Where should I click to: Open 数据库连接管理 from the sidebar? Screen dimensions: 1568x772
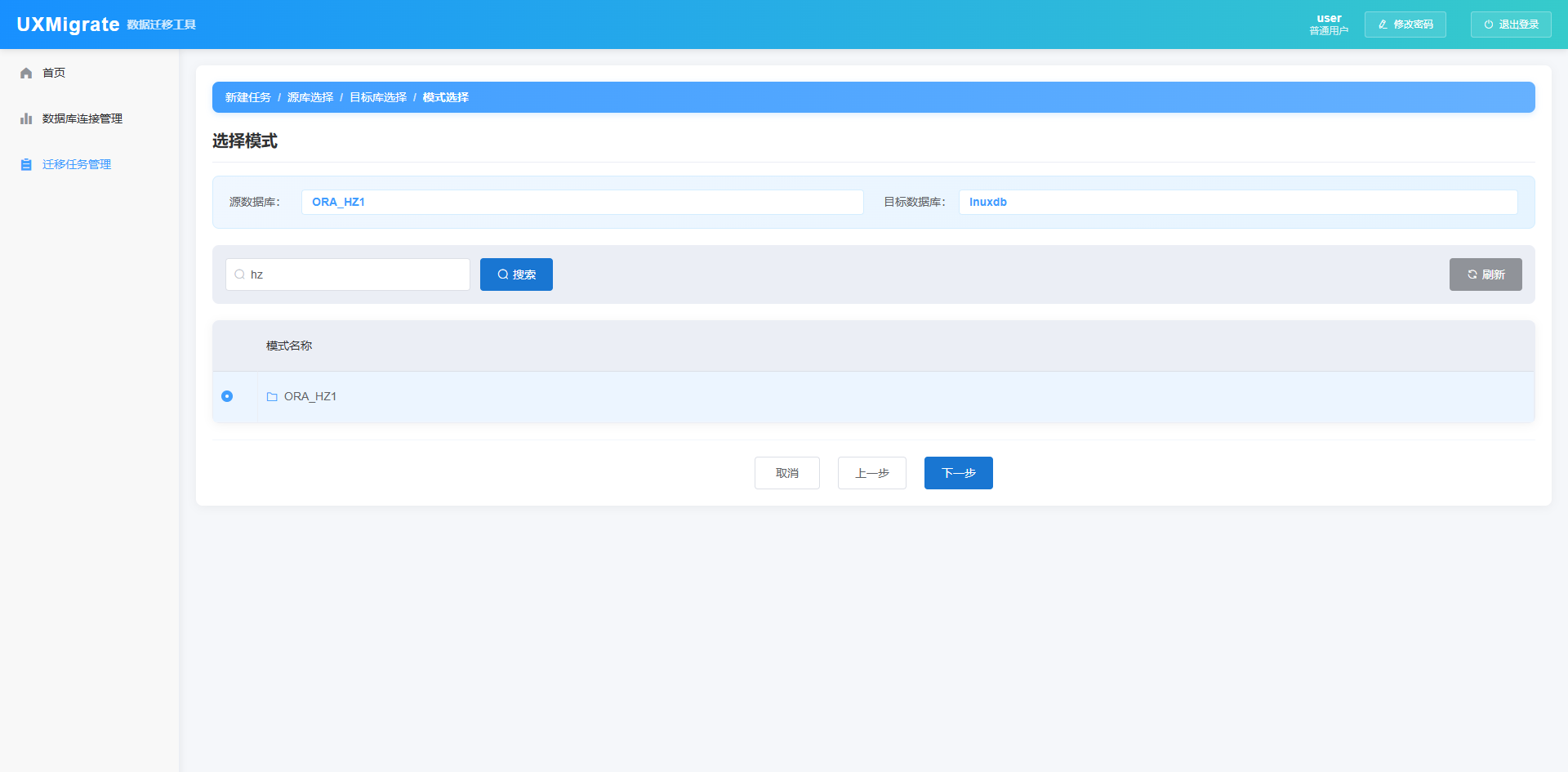[x=82, y=119]
